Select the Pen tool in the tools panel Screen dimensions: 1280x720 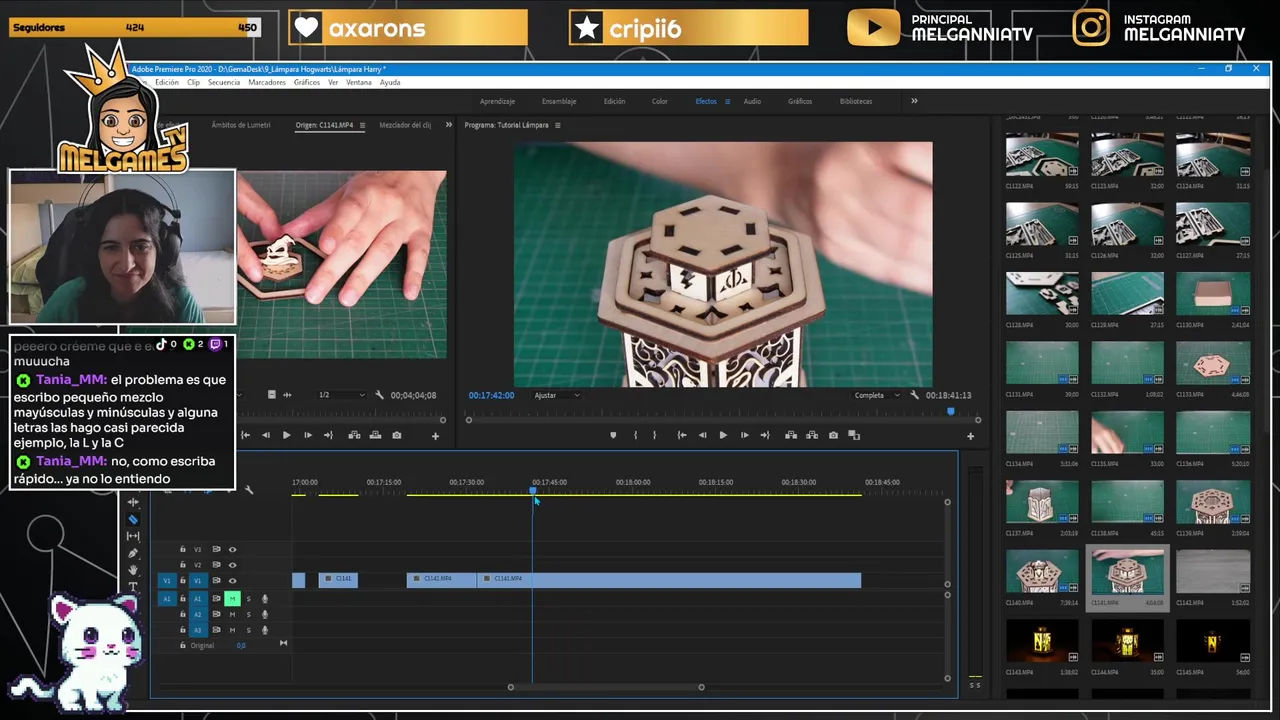[x=133, y=553]
